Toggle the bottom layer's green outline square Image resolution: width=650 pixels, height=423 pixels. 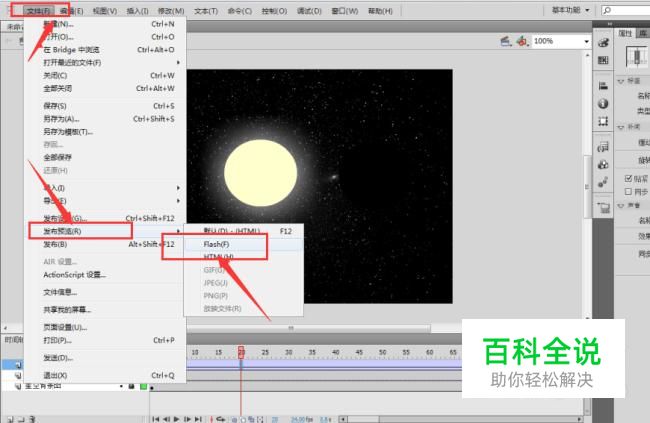point(143,387)
